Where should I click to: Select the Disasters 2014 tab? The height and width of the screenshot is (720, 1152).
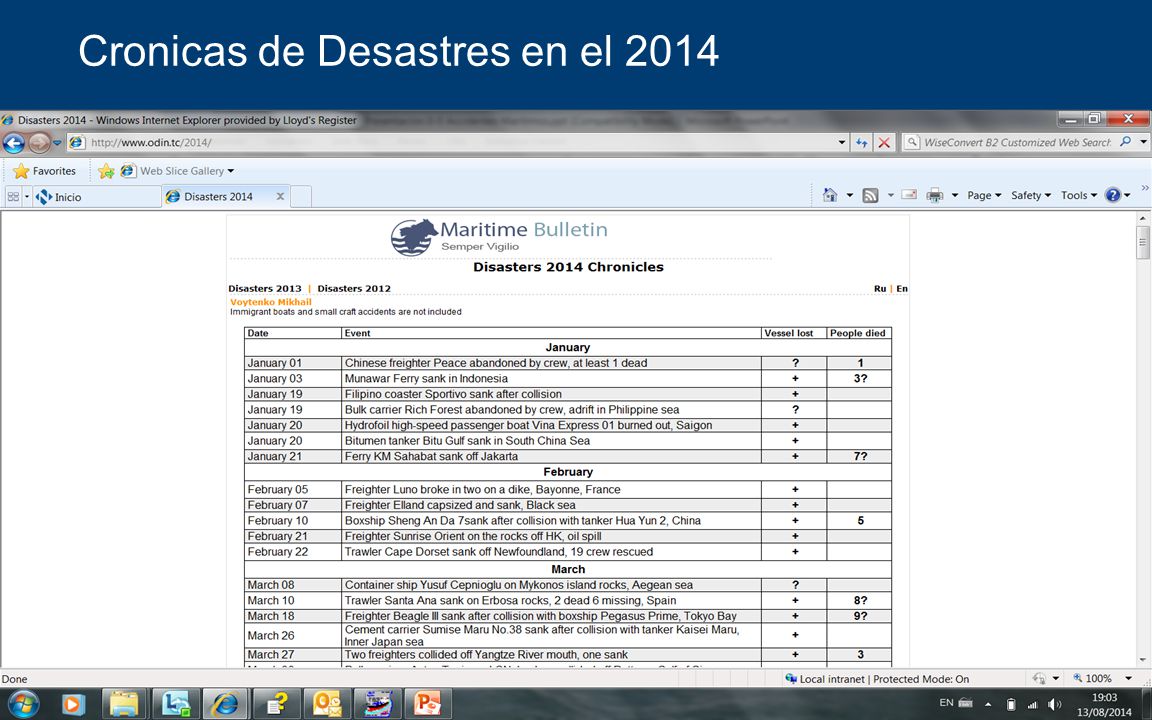pos(226,196)
